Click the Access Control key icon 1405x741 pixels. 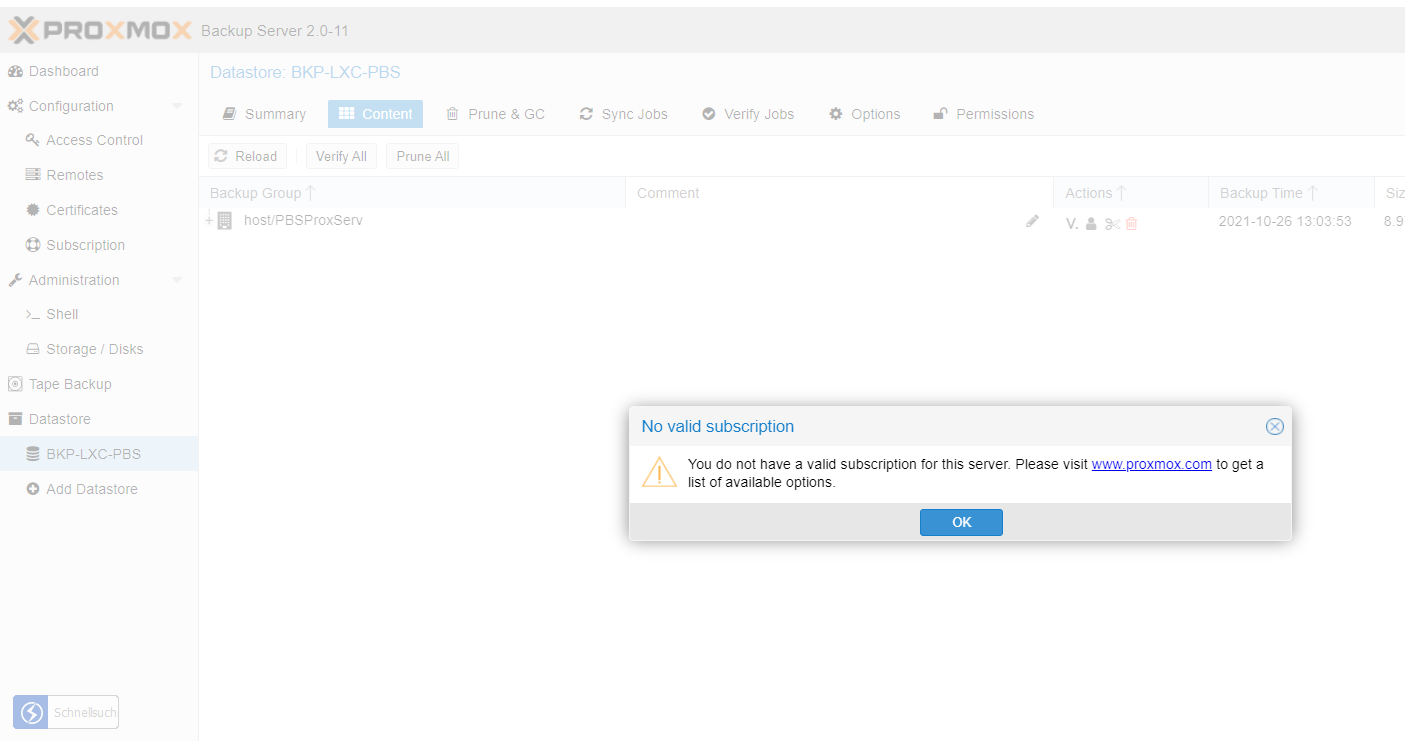coord(33,140)
